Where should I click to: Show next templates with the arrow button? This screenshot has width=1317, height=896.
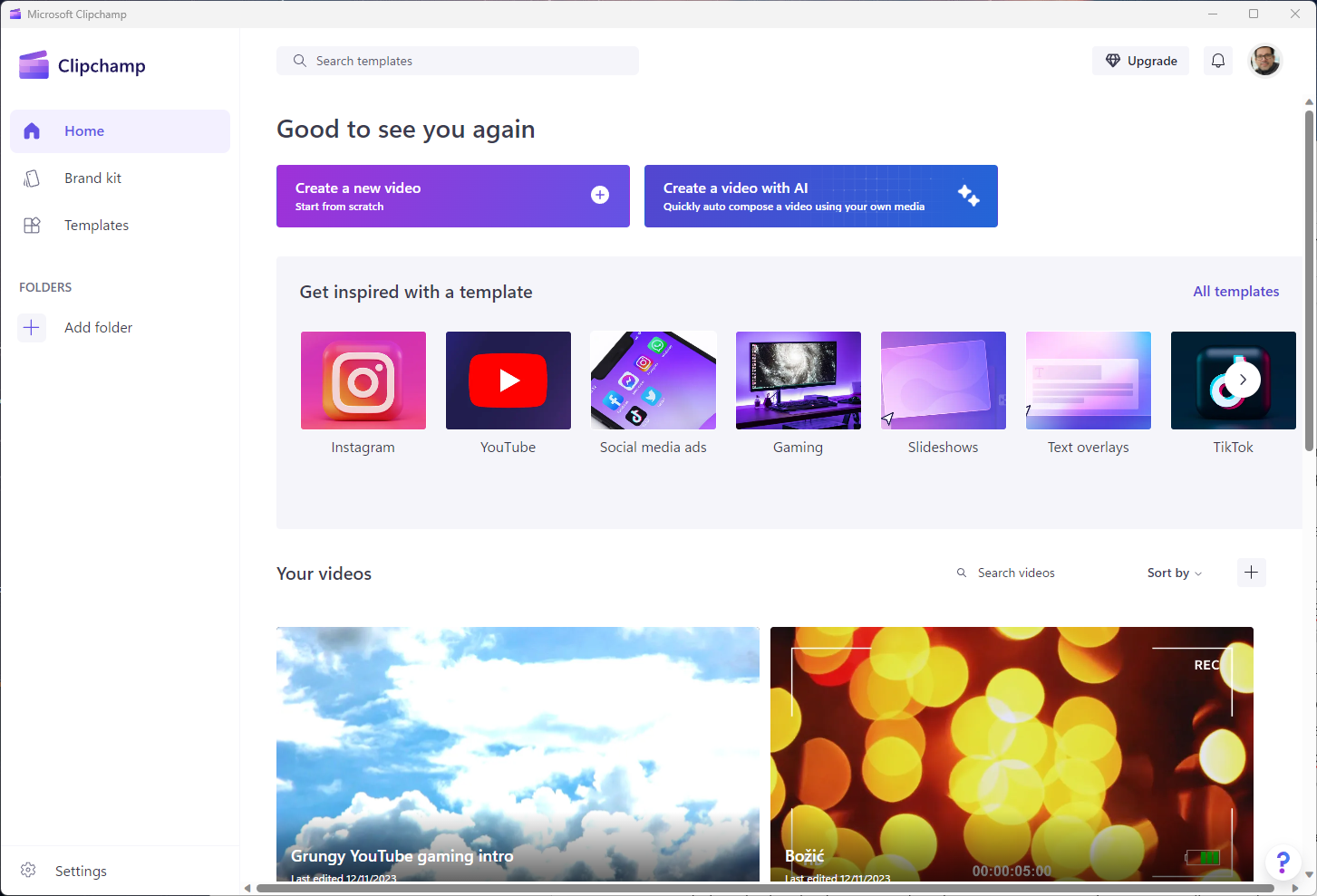[x=1244, y=380]
